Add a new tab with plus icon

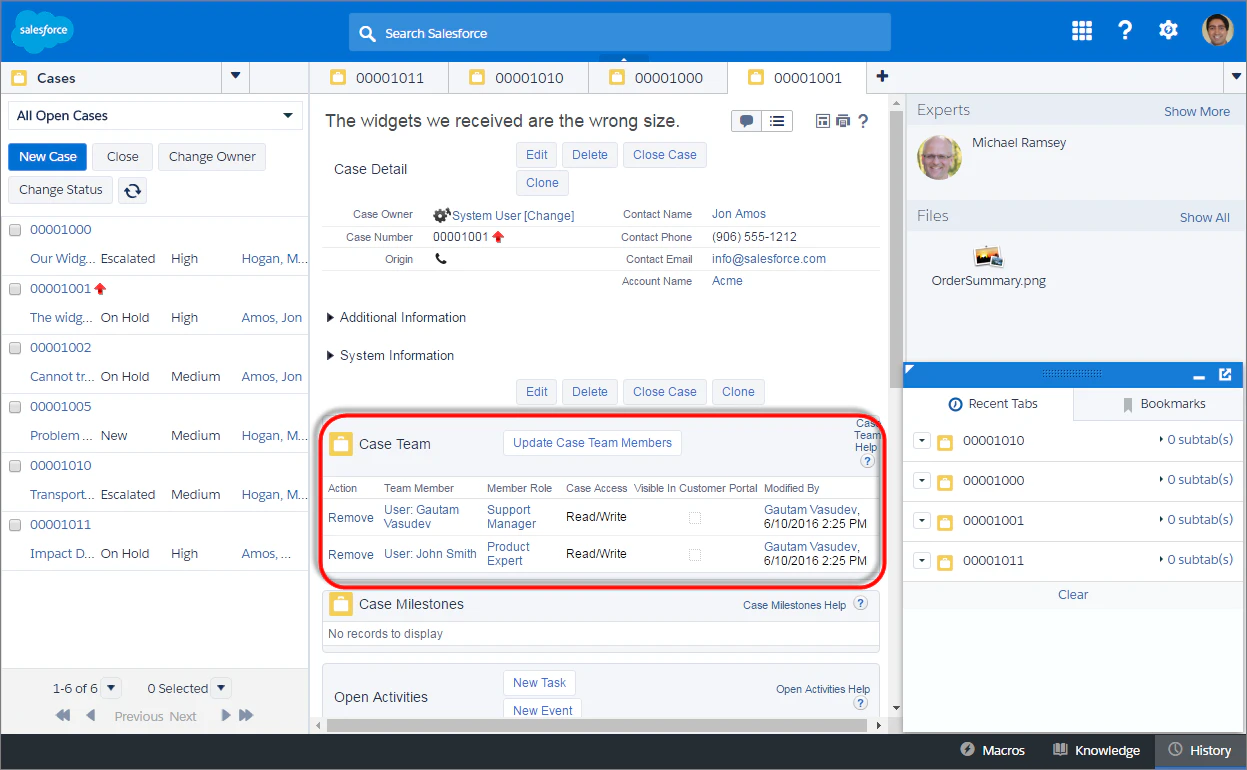(x=882, y=76)
